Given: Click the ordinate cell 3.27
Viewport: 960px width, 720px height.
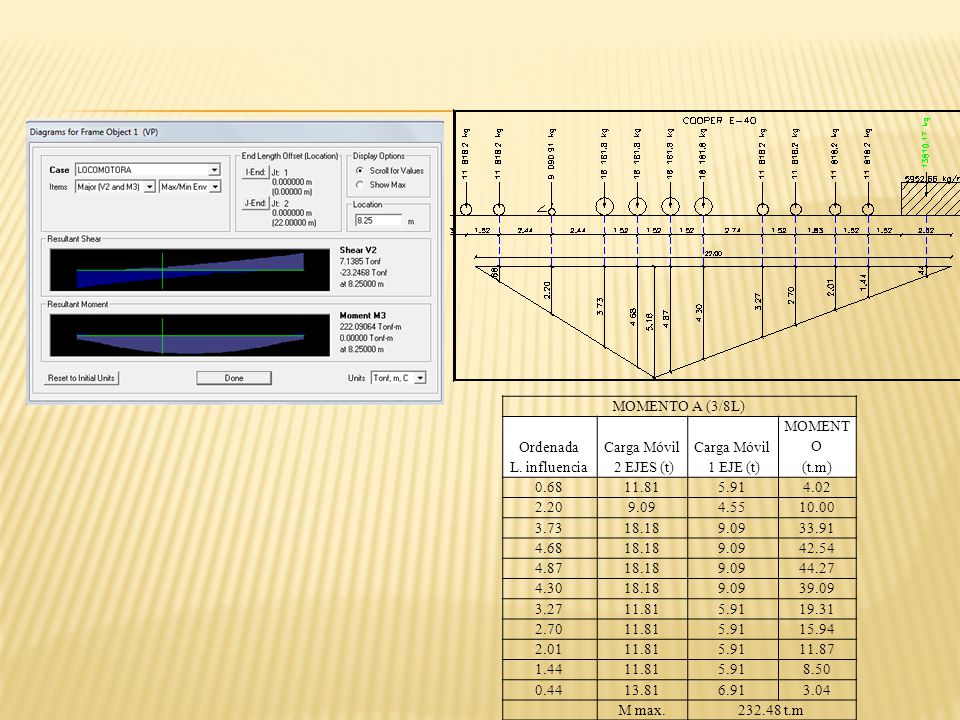Looking at the screenshot, I should pyautogui.click(x=549, y=609).
